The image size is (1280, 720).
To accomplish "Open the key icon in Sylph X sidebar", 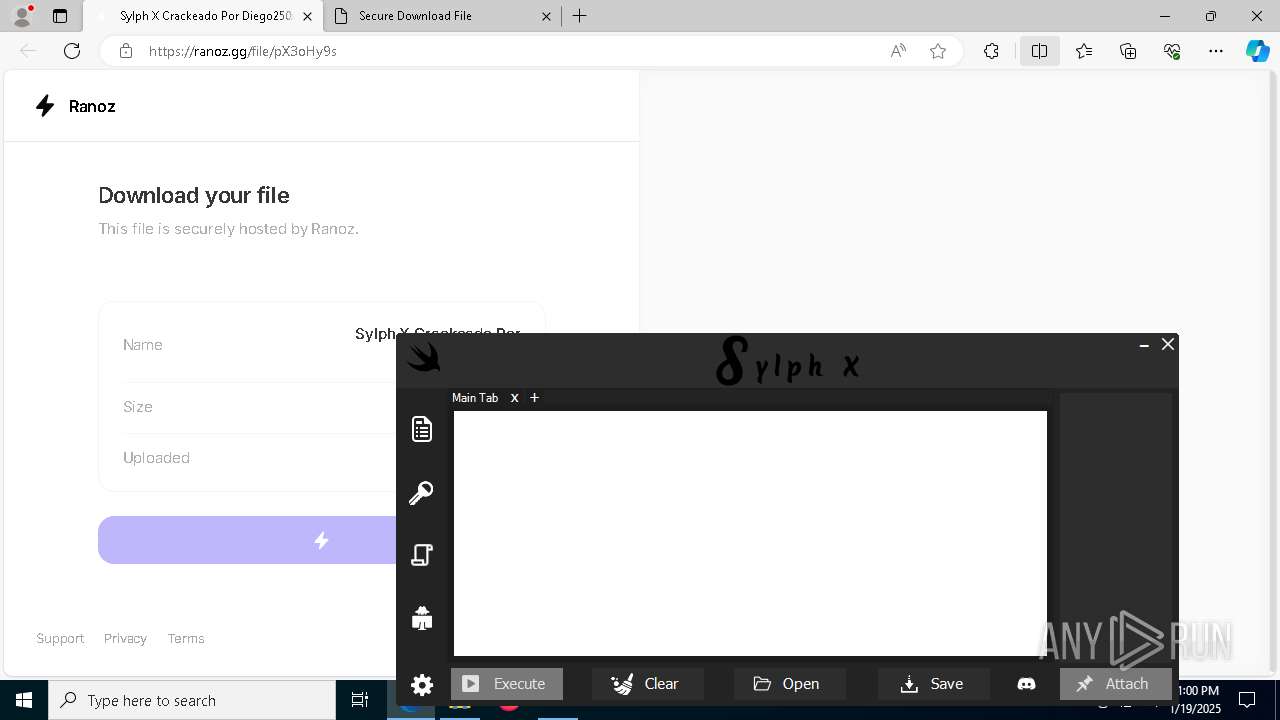I will coord(421,492).
